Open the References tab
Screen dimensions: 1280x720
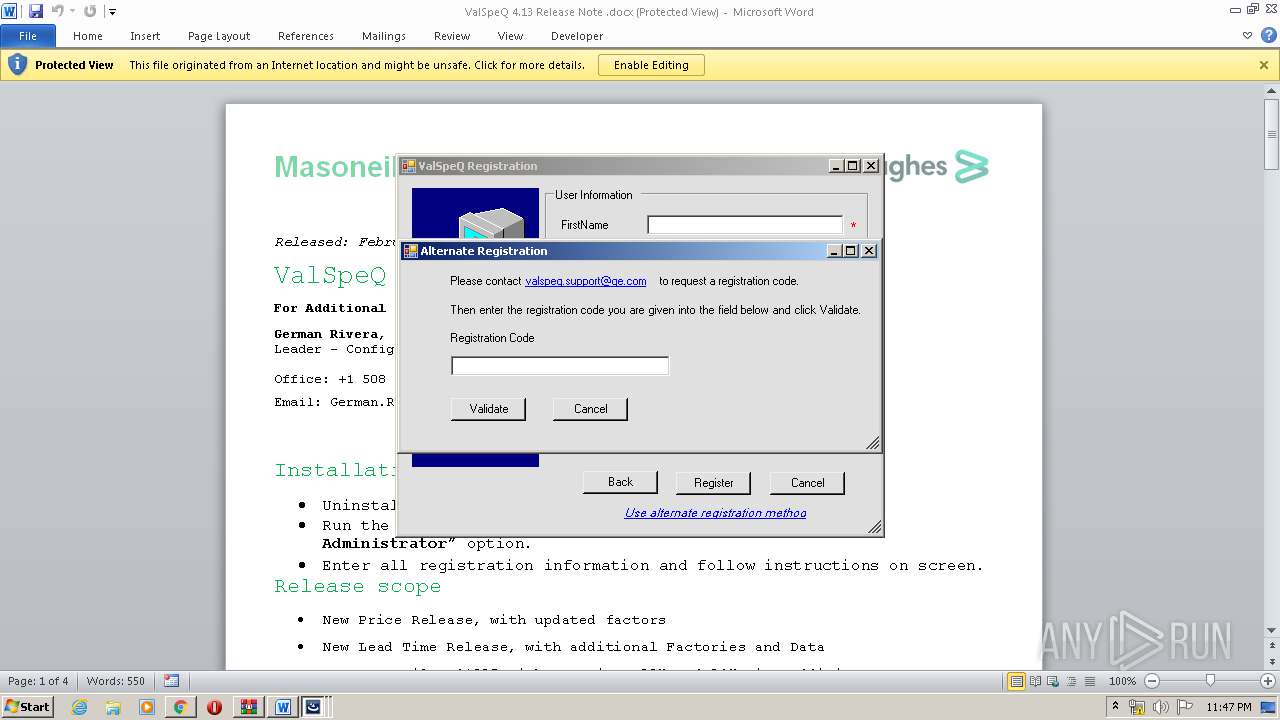(306, 36)
